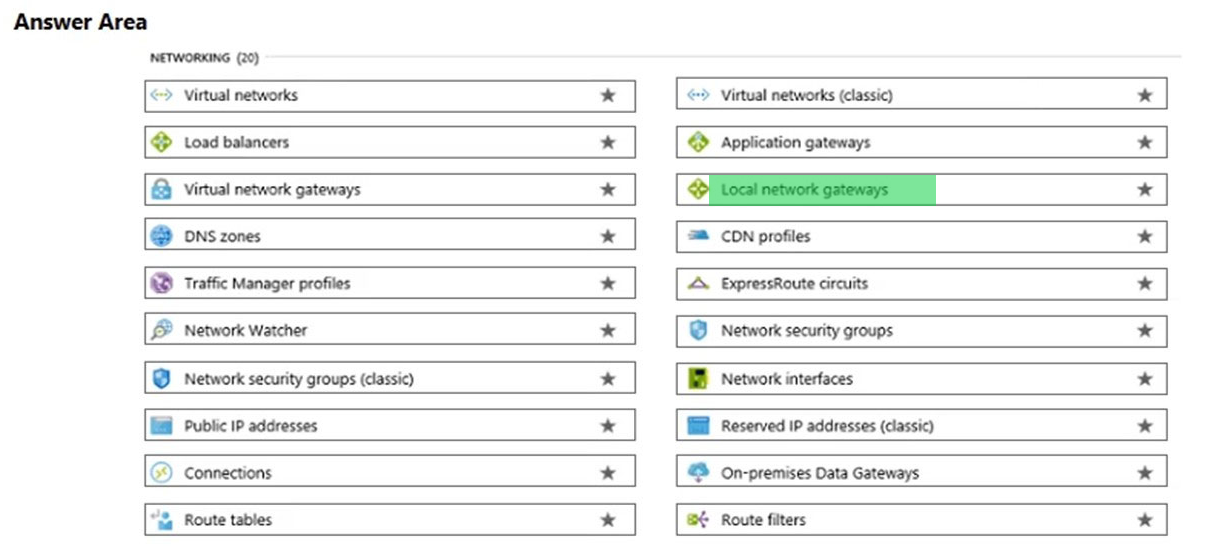Open Reserved IP addresses (classic)

pos(921,426)
